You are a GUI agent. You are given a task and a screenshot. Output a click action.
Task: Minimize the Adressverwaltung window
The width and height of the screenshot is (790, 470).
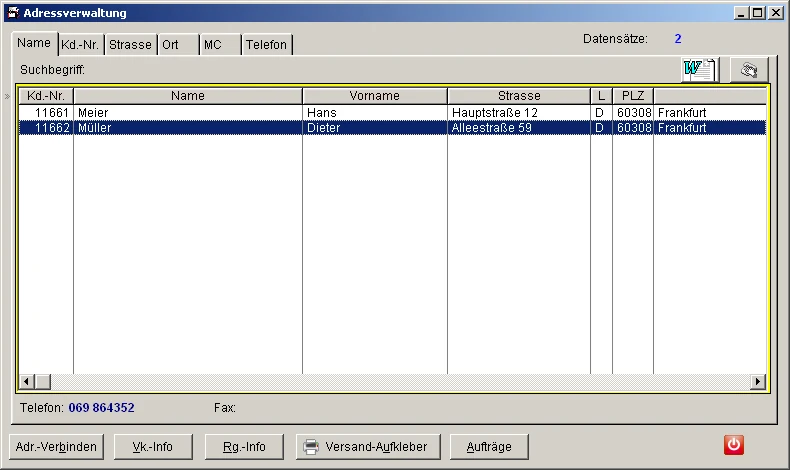pos(741,13)
